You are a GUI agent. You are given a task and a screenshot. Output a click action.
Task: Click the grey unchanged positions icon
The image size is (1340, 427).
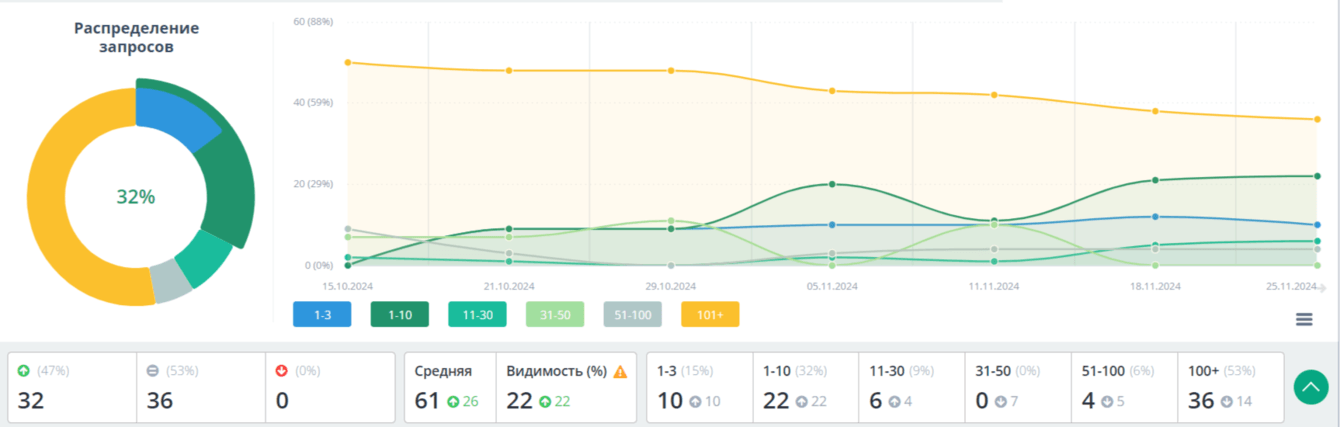click(x=153, y=371)
